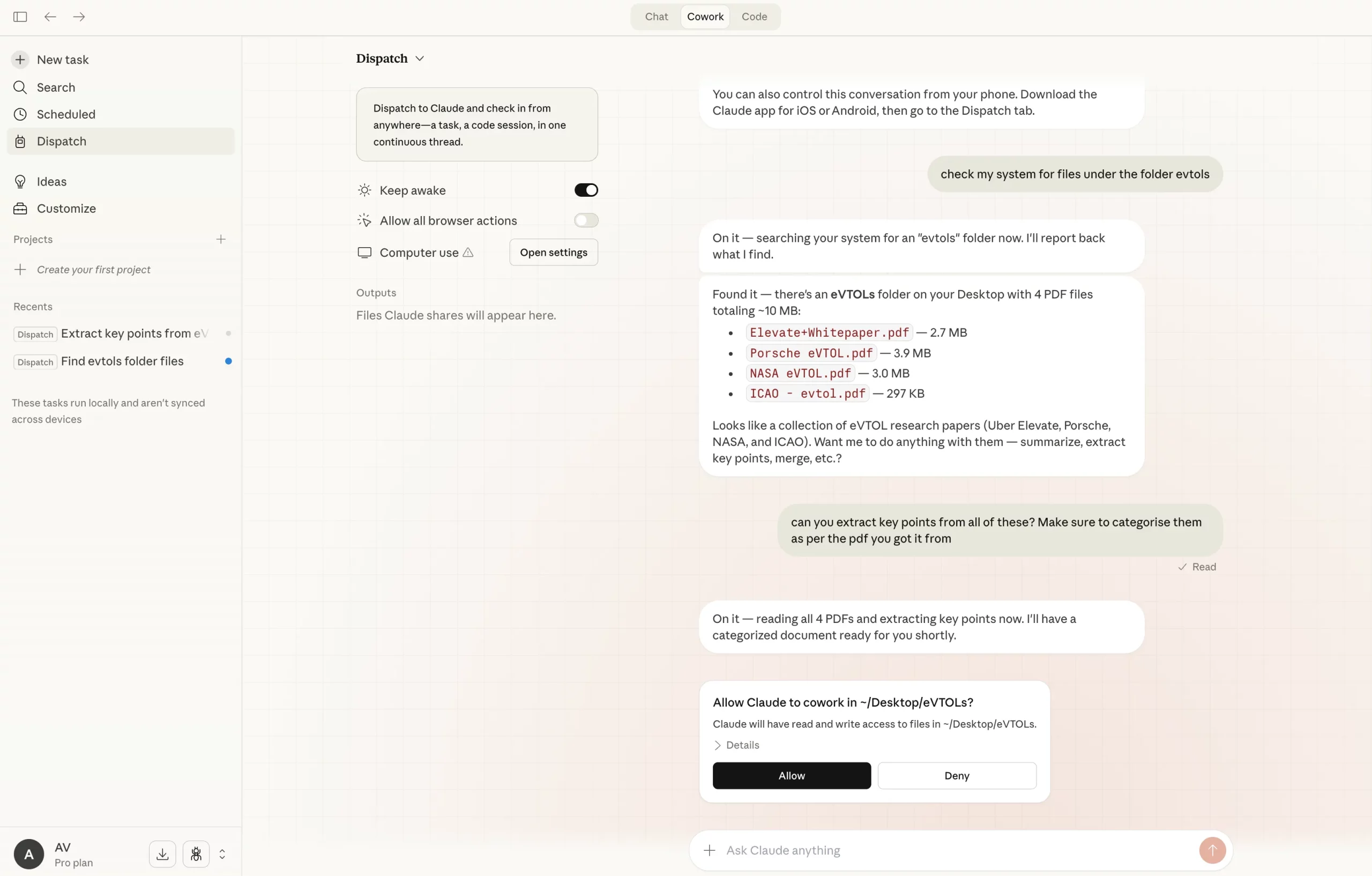Toggle the sidebar panel icon

coord(20,17)
